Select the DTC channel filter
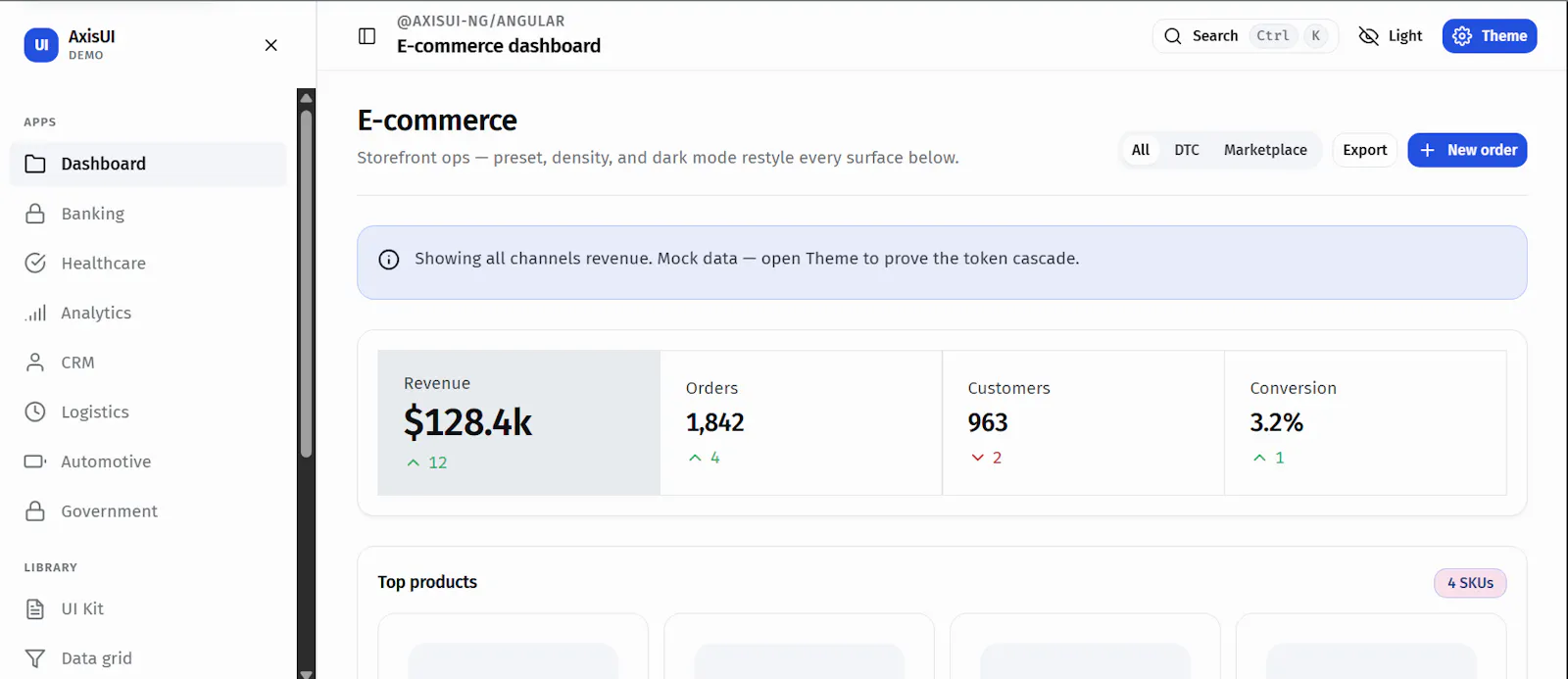1568x679 pixels. pos(1187,150)
